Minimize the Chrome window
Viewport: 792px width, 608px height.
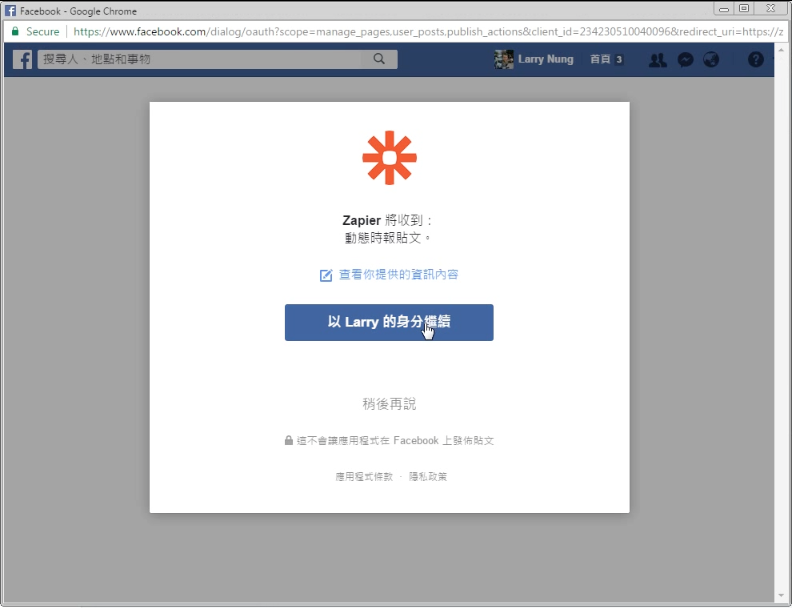pyautogui.click(x=724, y=9)
